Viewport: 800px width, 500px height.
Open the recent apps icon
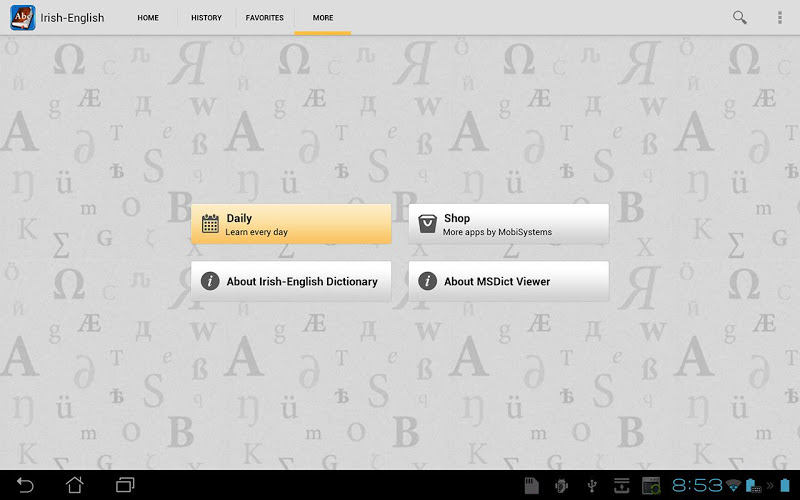tap(125, 485)
